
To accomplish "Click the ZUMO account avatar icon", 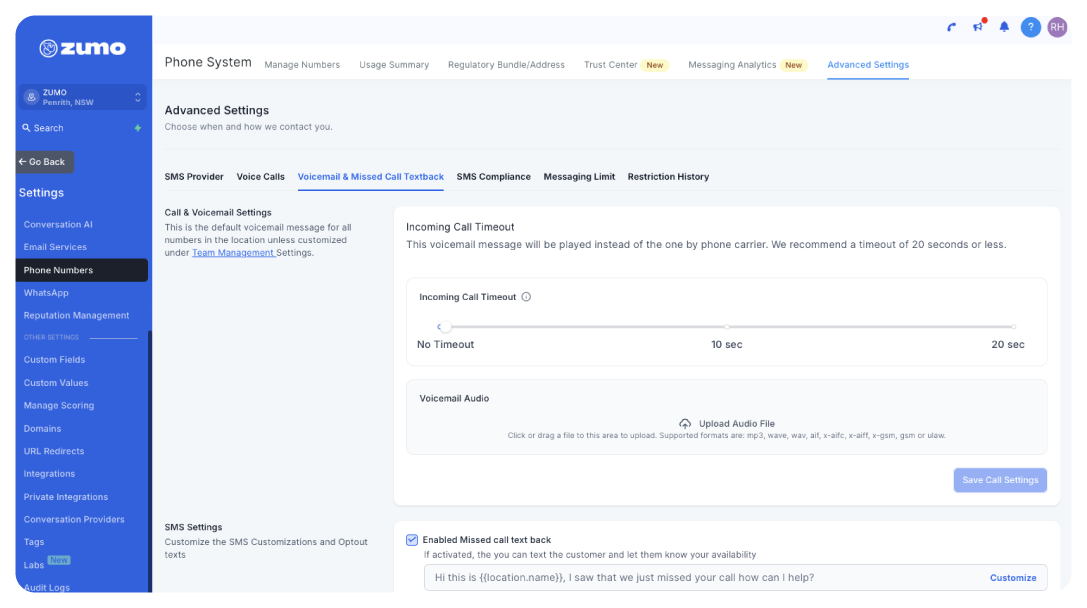I will tap(31, 97).
